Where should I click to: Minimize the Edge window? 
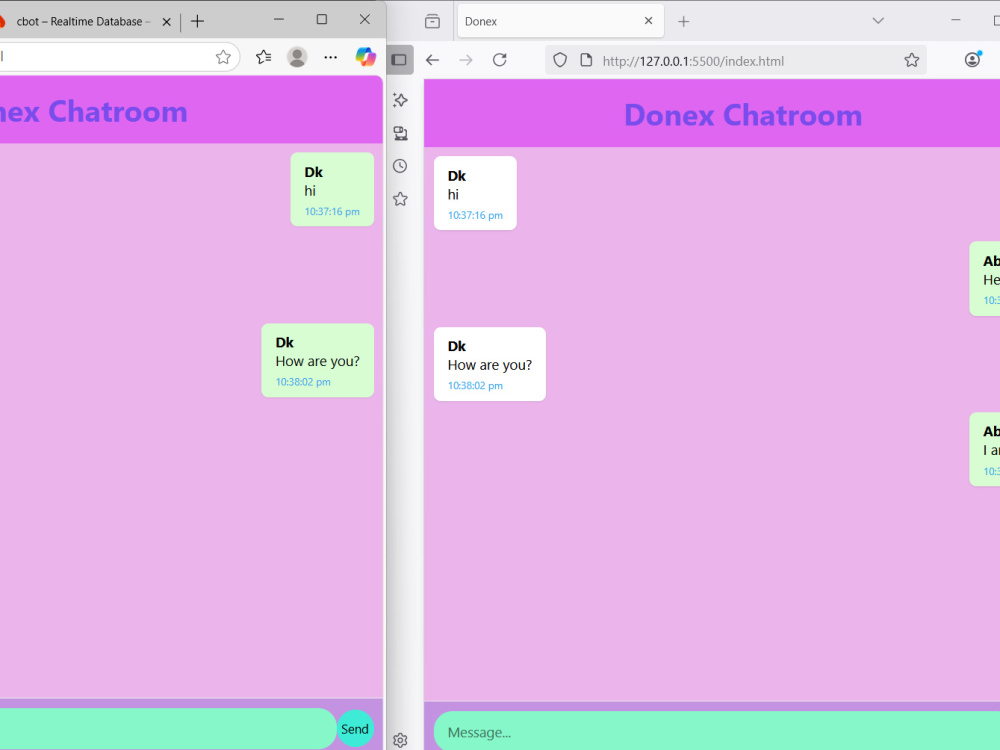[x=279, y=20]
